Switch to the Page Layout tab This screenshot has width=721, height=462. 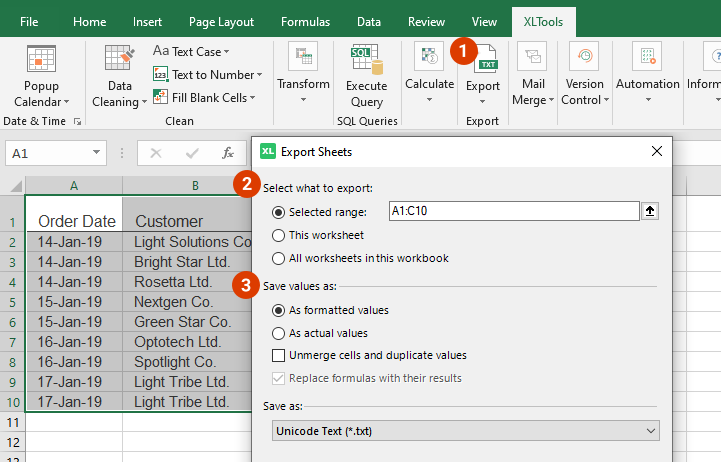click(221, 22)
